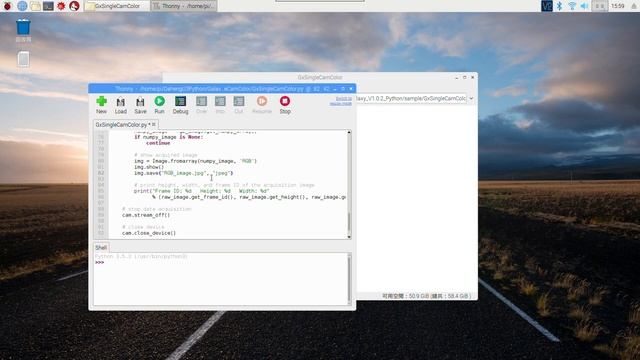This screenshot has width=640, height=360.
Task: Click the switch to regular mode link
Action: click(341, 101)
